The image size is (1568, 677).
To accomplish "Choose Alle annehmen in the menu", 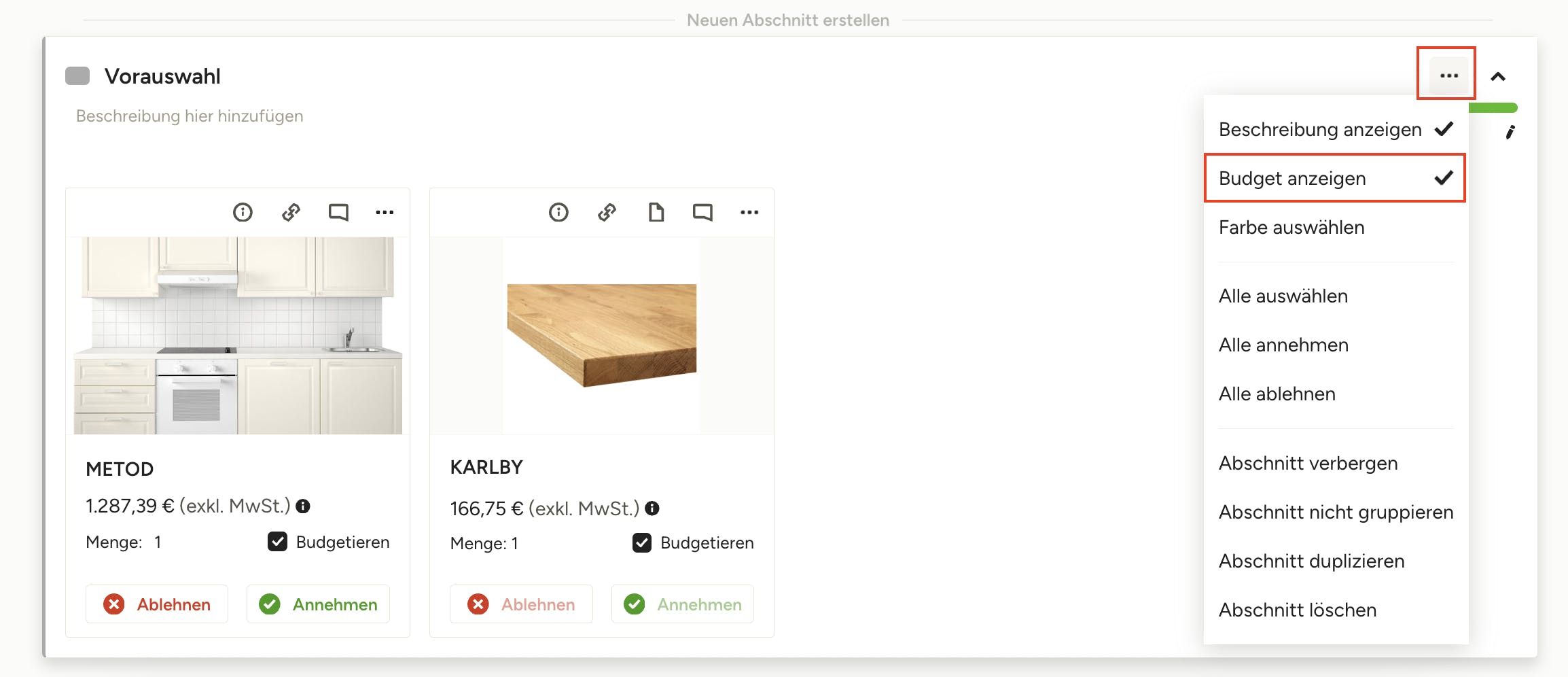I will (x=1283, y=345).
